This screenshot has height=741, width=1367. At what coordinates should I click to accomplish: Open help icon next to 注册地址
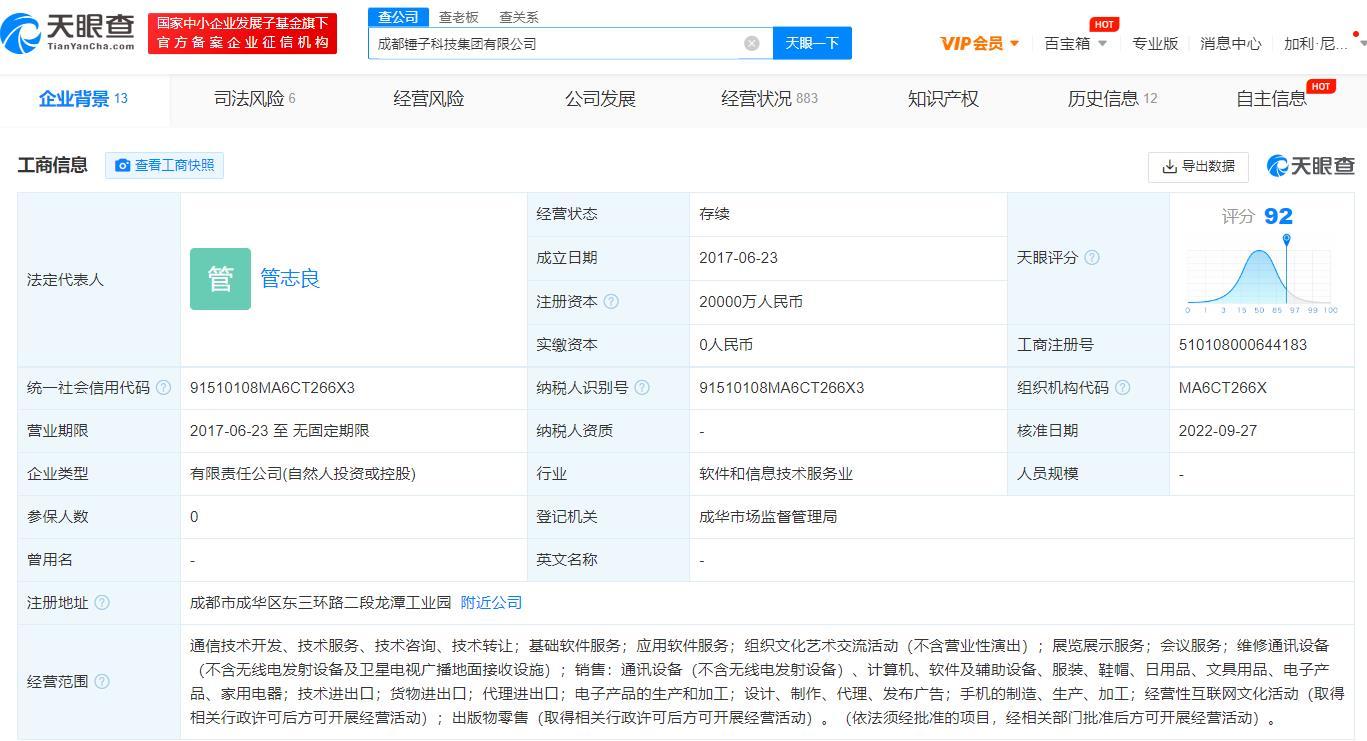[x=102, y=603]
